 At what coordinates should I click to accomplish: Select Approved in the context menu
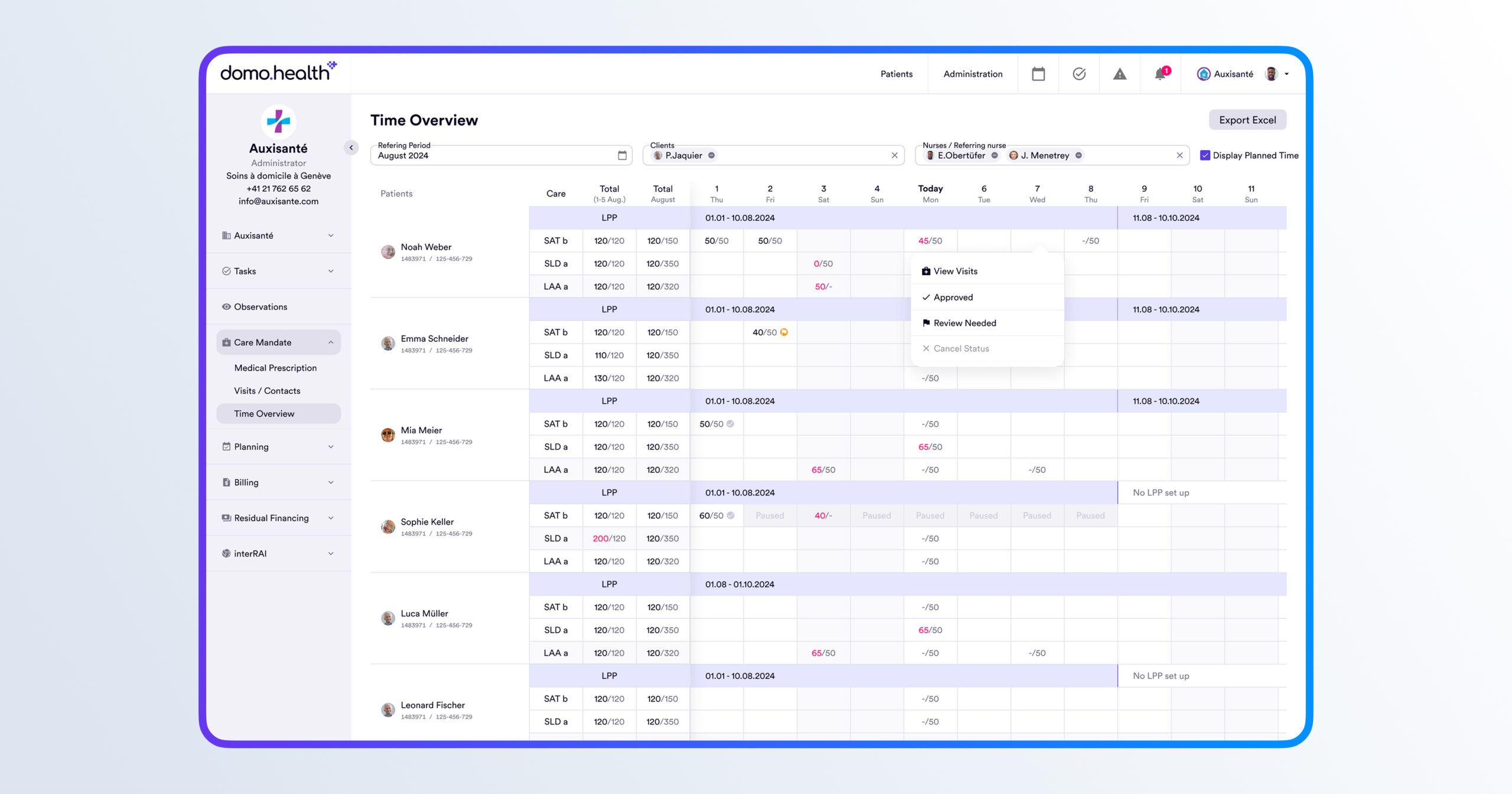[953, 297]
